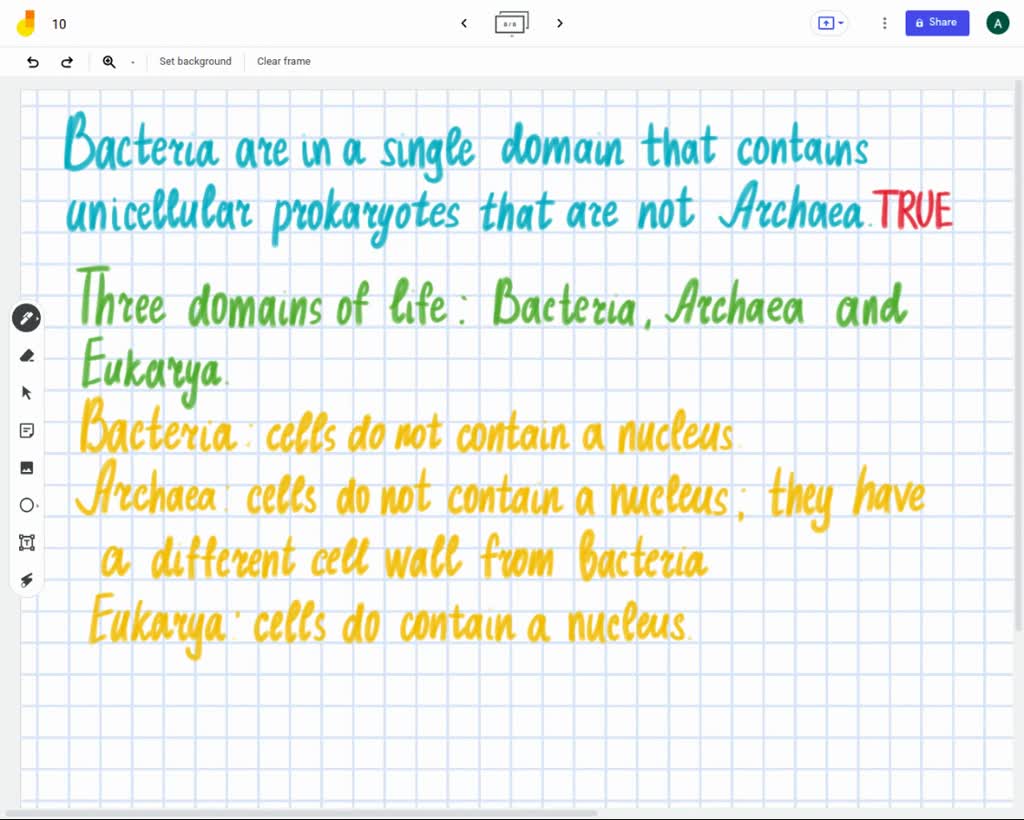Undo the last drawing action

[32, 62]
